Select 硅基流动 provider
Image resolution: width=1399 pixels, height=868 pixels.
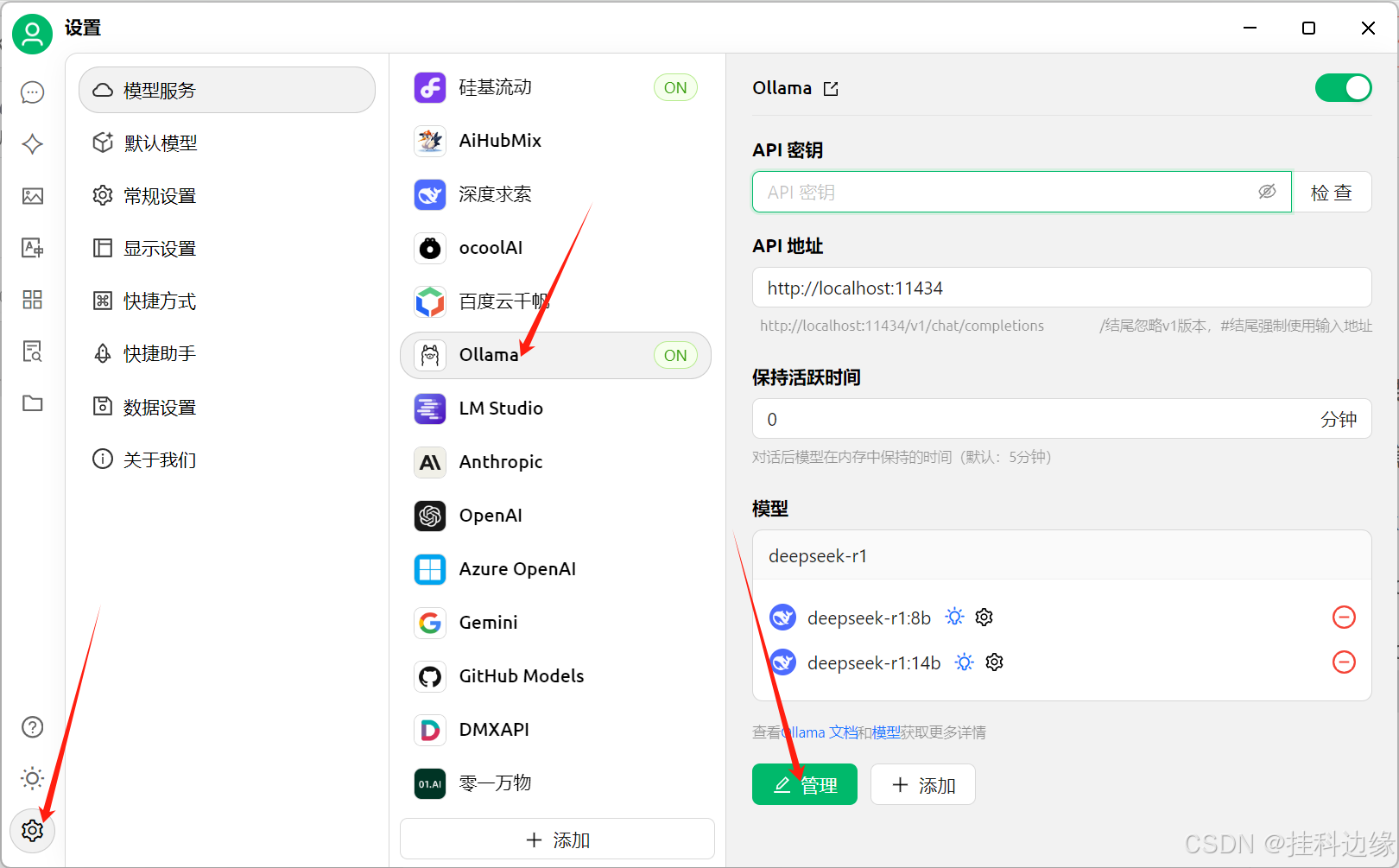(555, 87)
